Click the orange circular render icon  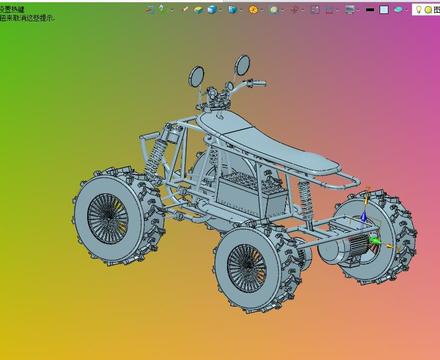[x=253, y=10]
